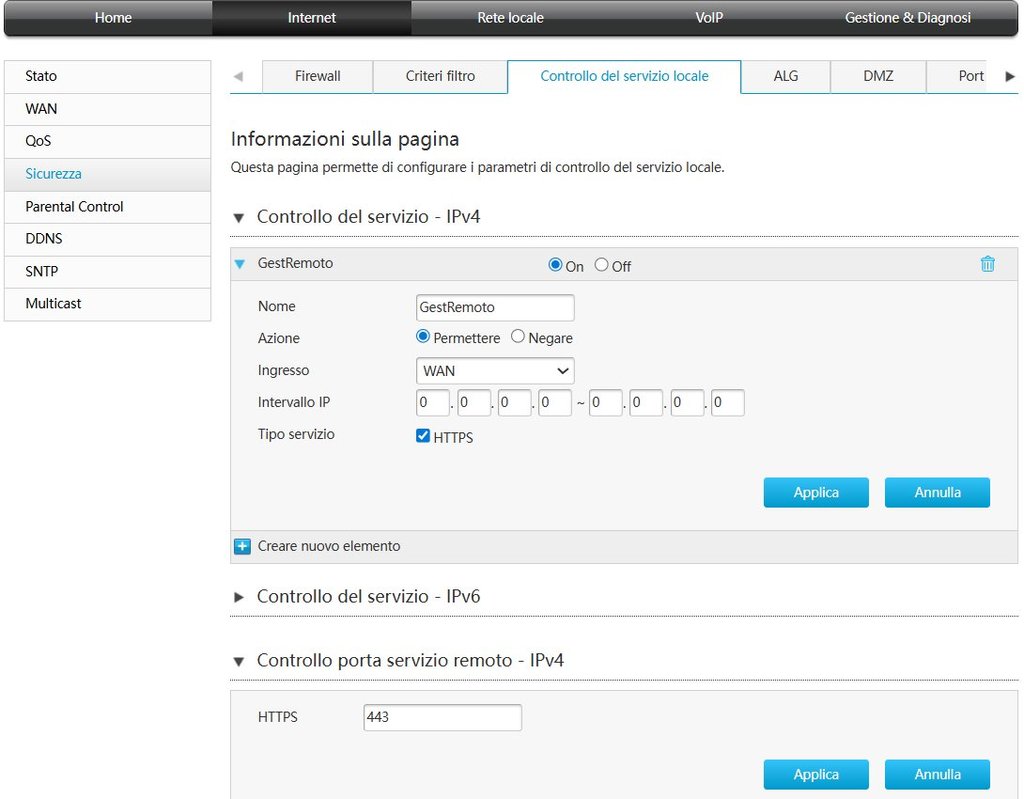Screen dimensions: 1024x799
Task: Click the HTTPS port input field
Action: pos(442,717)
